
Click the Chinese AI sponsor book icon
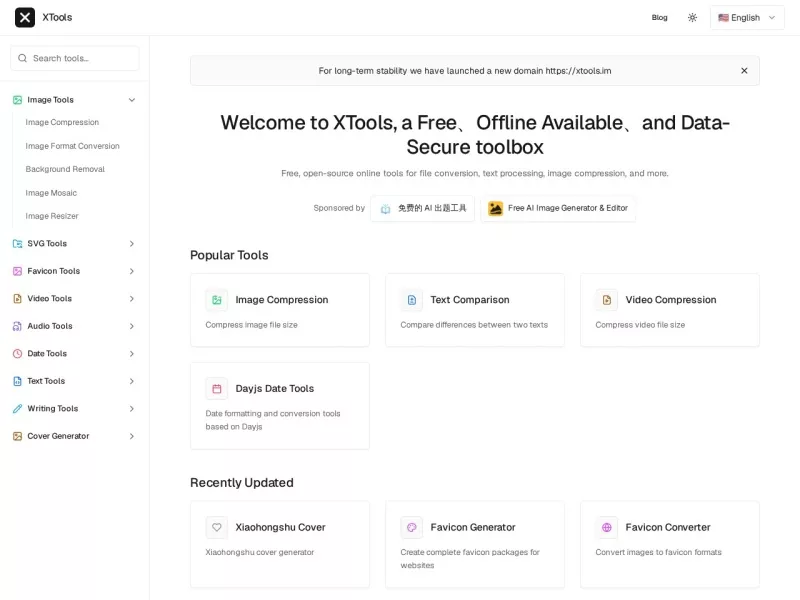point(386,209)
